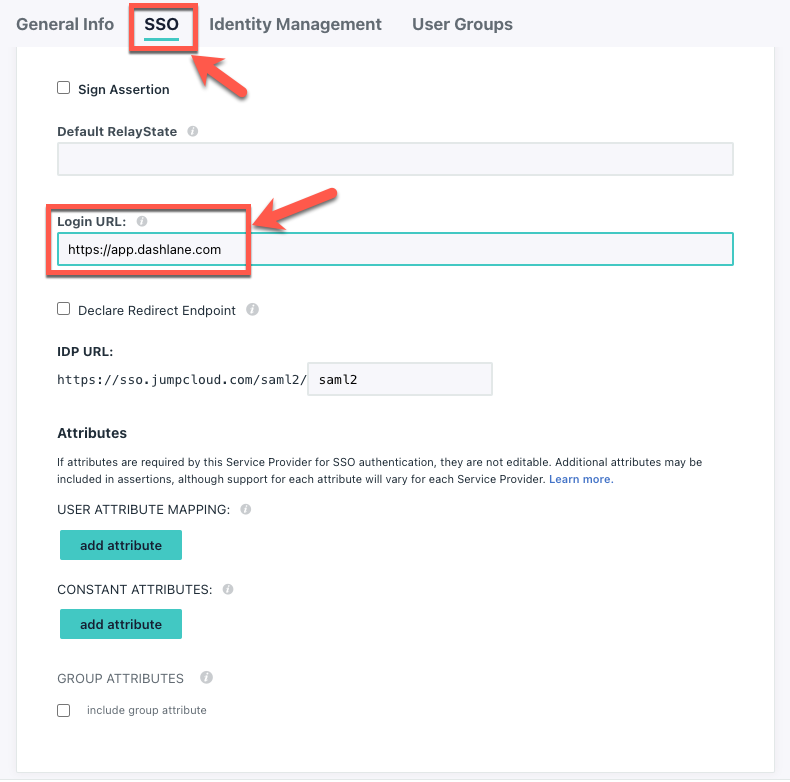The image size is (790, 782).
Task: Enable the Sign Assertion checkbox
Action: click(x=63, y=88)
